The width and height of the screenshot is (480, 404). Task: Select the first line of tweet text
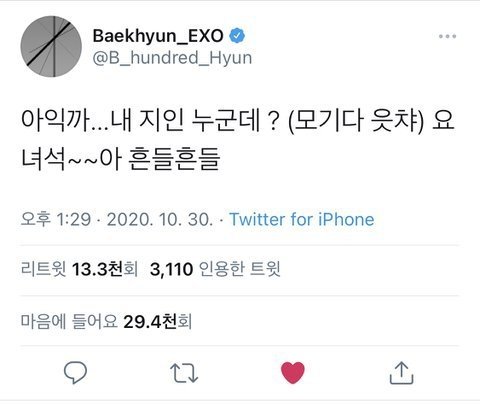point(237,120)
